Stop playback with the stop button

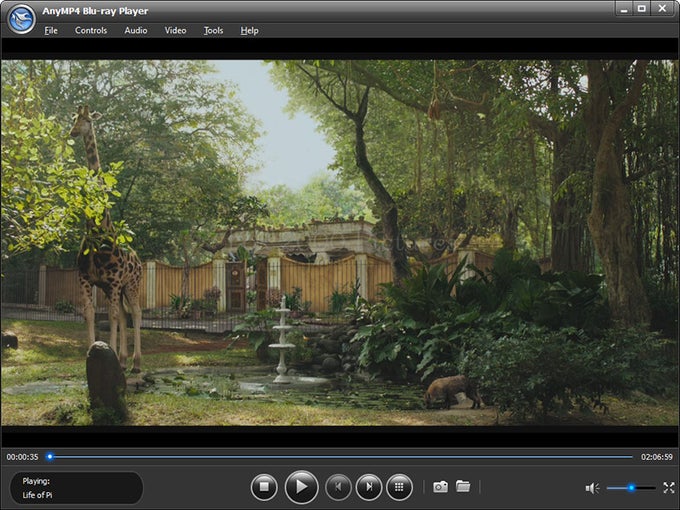[264, 487]
